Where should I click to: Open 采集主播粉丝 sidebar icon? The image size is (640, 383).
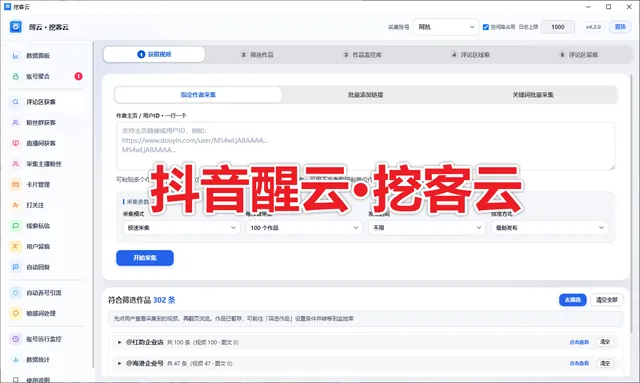[16, 164]
